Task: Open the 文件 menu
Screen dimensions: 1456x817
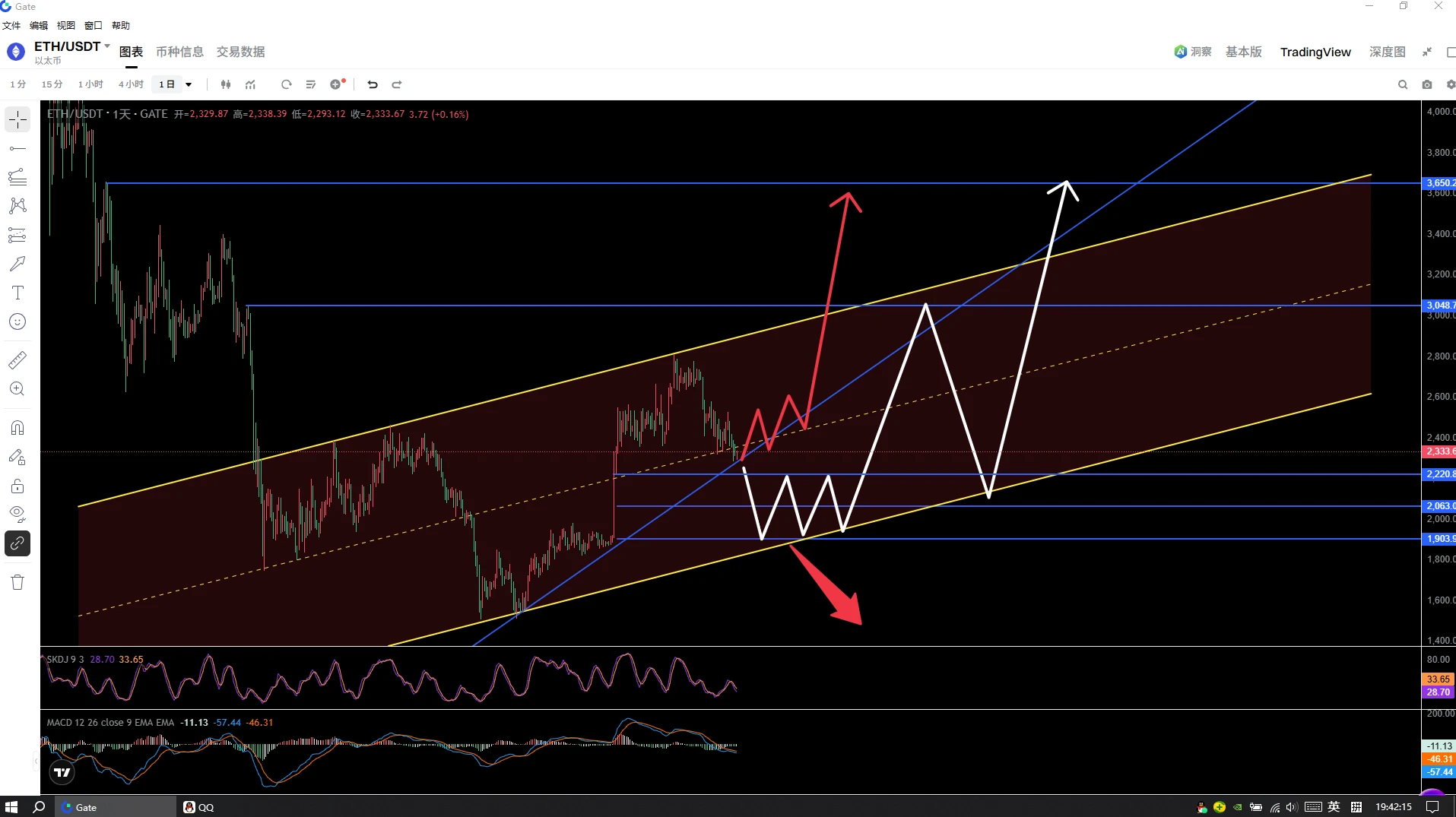Action: pos(11,25)
